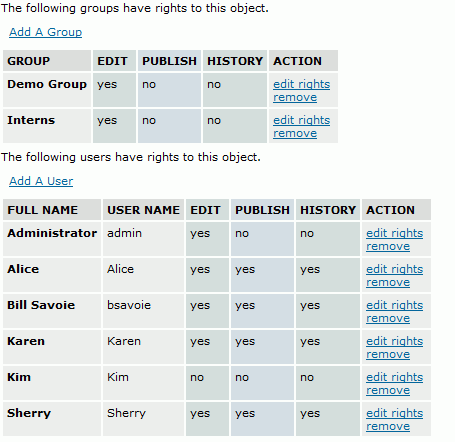455x442 pixels.
Task: Edit rights for Demo Group
Action: [x=302, y=84]
